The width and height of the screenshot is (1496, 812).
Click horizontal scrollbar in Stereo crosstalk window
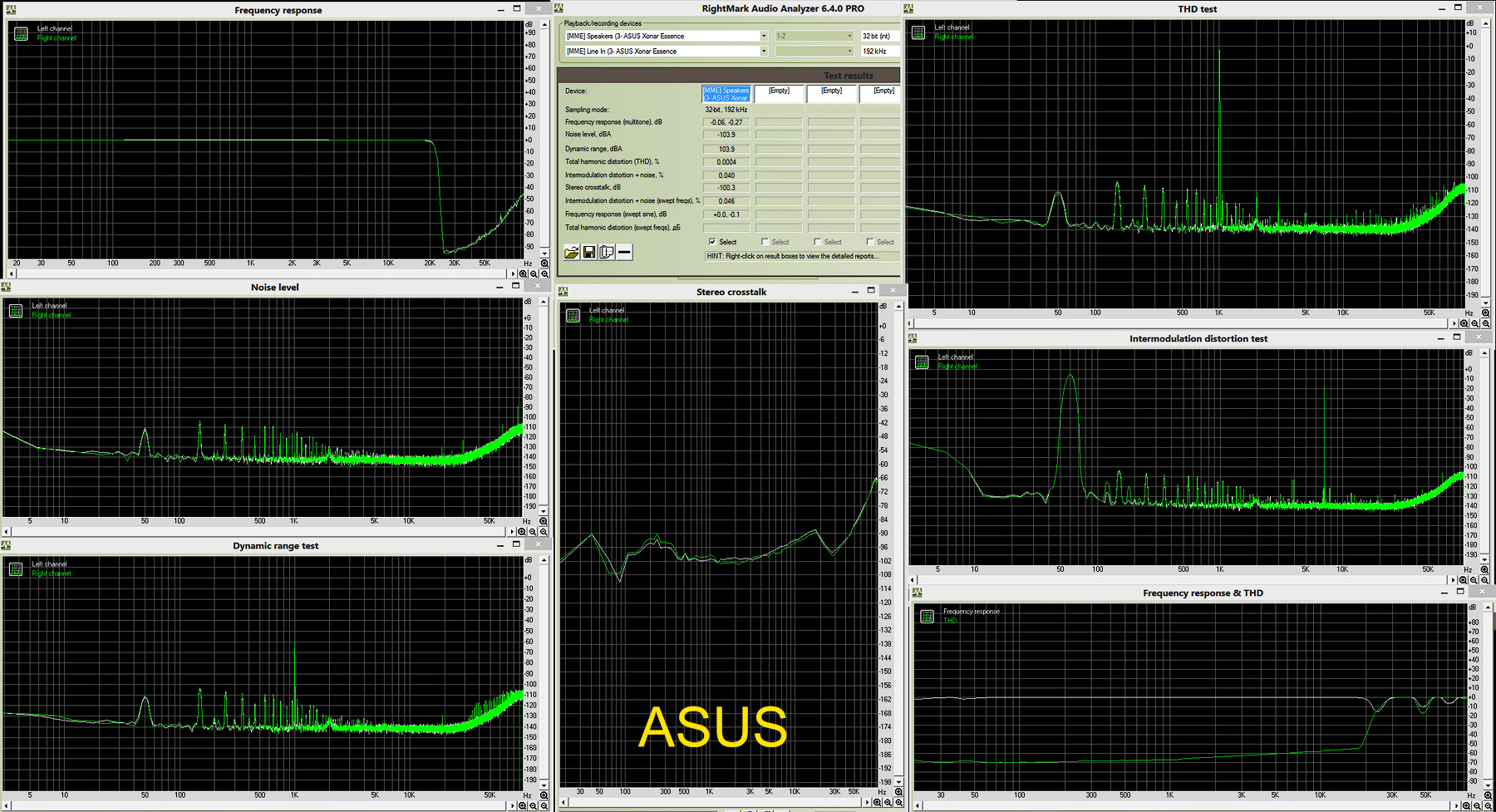point(714,803)
